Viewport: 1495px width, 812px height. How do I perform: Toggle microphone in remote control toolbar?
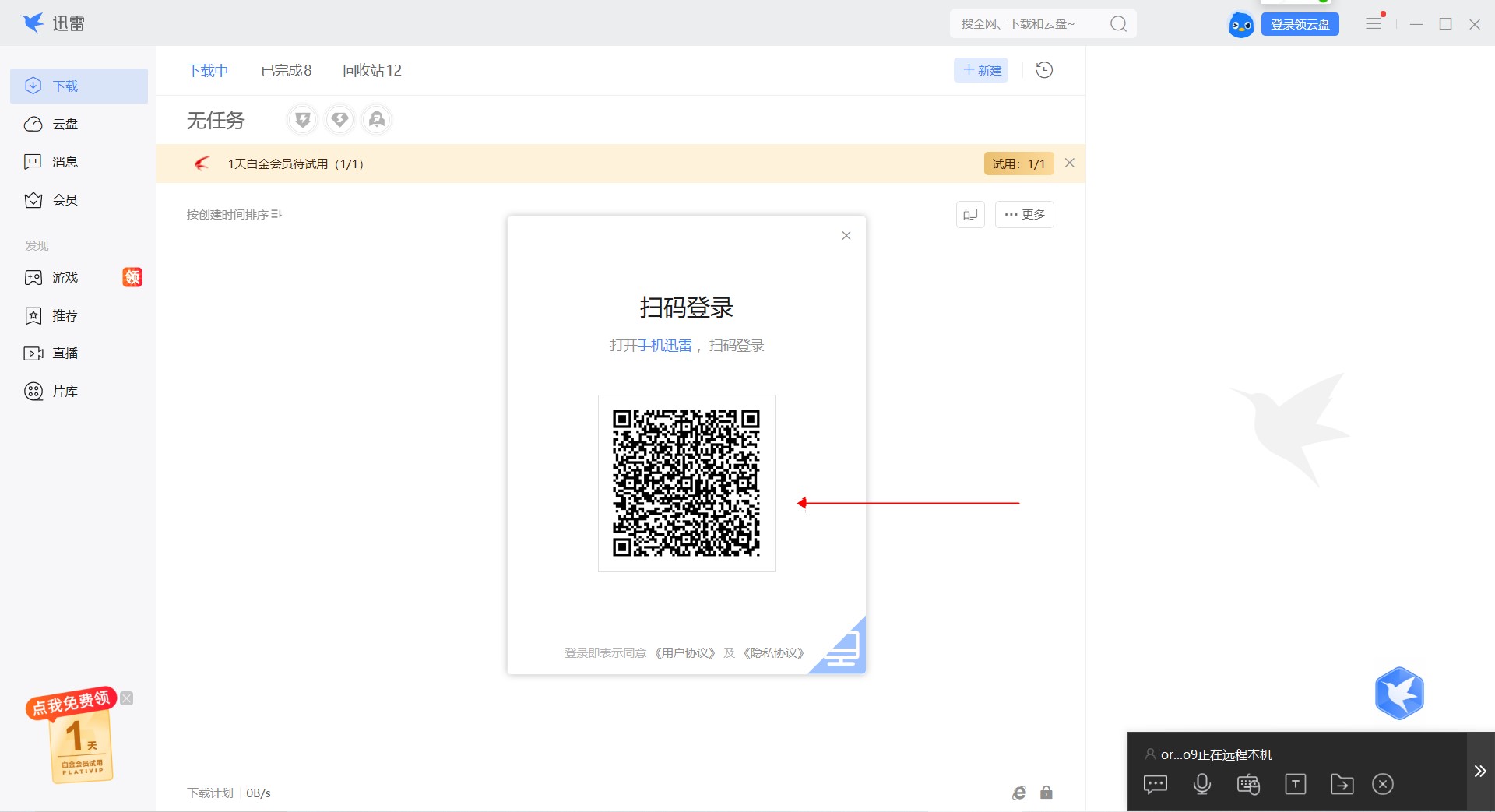coord(1202,784)
